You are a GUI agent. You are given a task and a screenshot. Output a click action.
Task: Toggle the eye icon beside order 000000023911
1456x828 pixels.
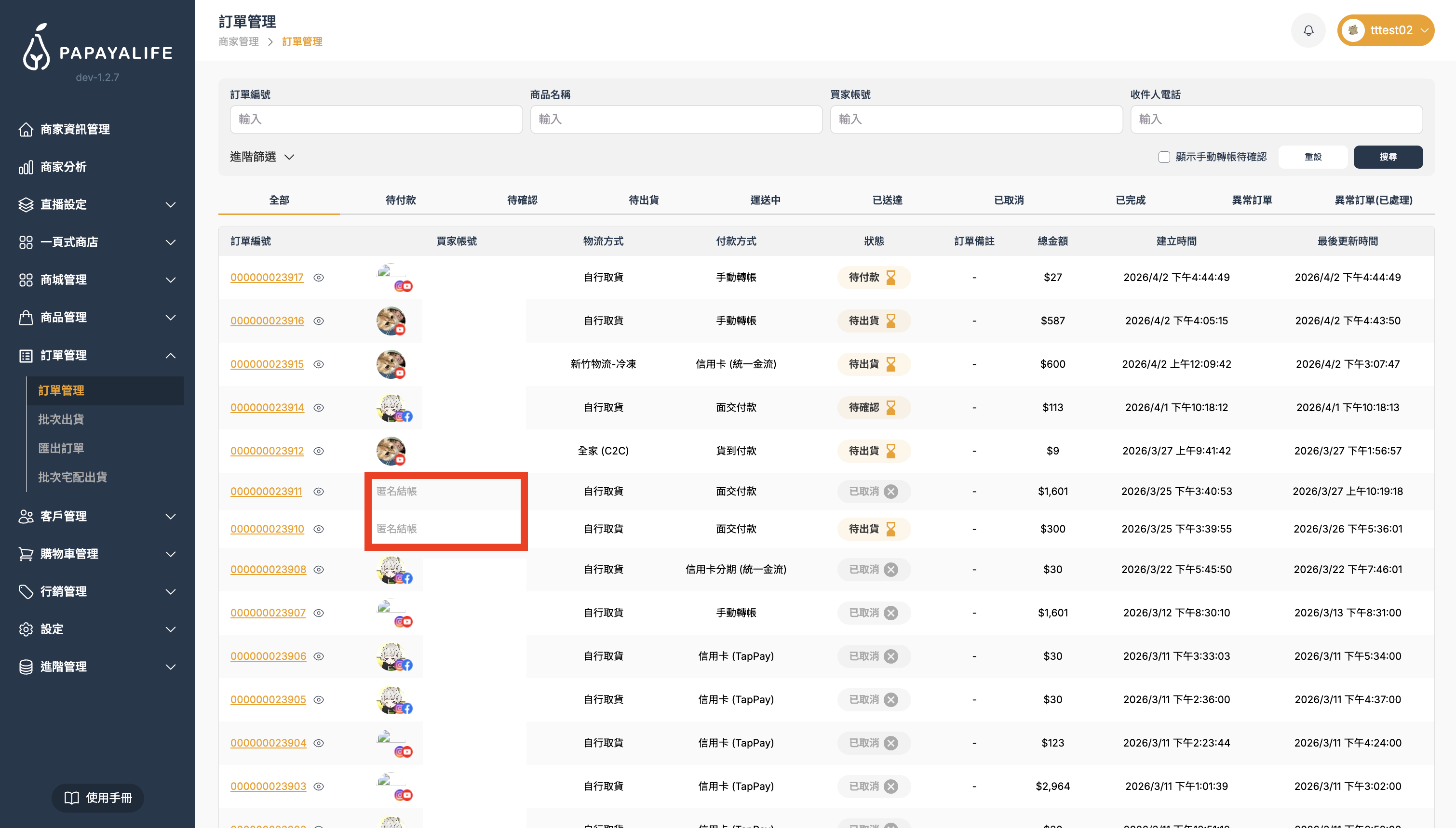[319, 491]
